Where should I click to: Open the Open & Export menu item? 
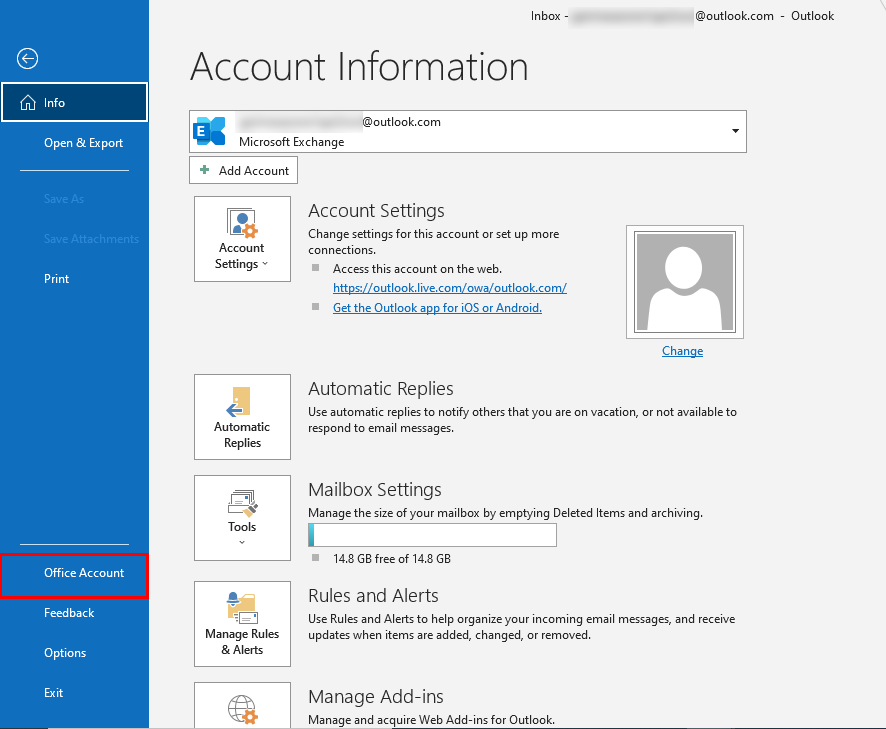coord(84,143)
